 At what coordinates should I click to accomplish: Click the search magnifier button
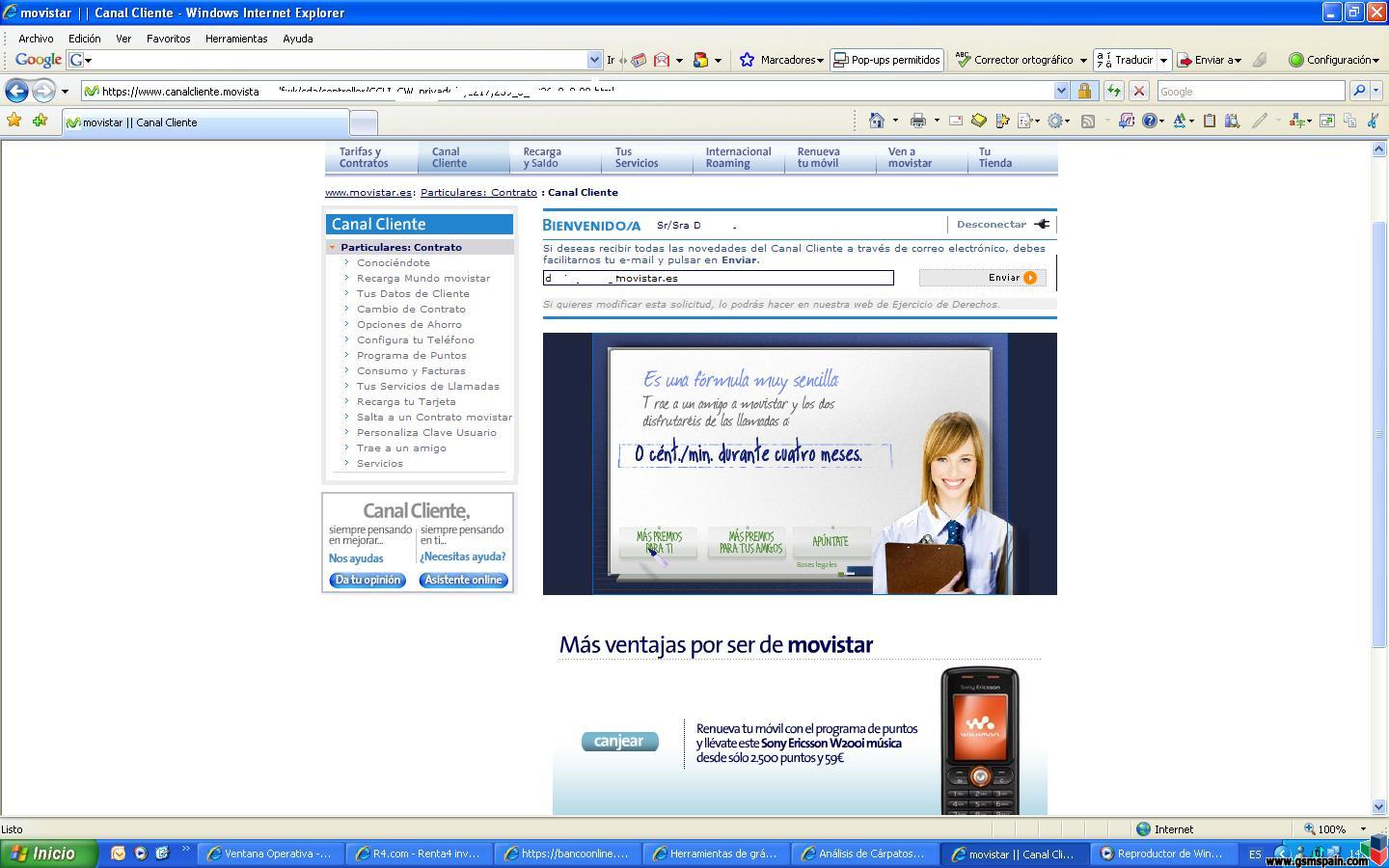pos(1359,91)
